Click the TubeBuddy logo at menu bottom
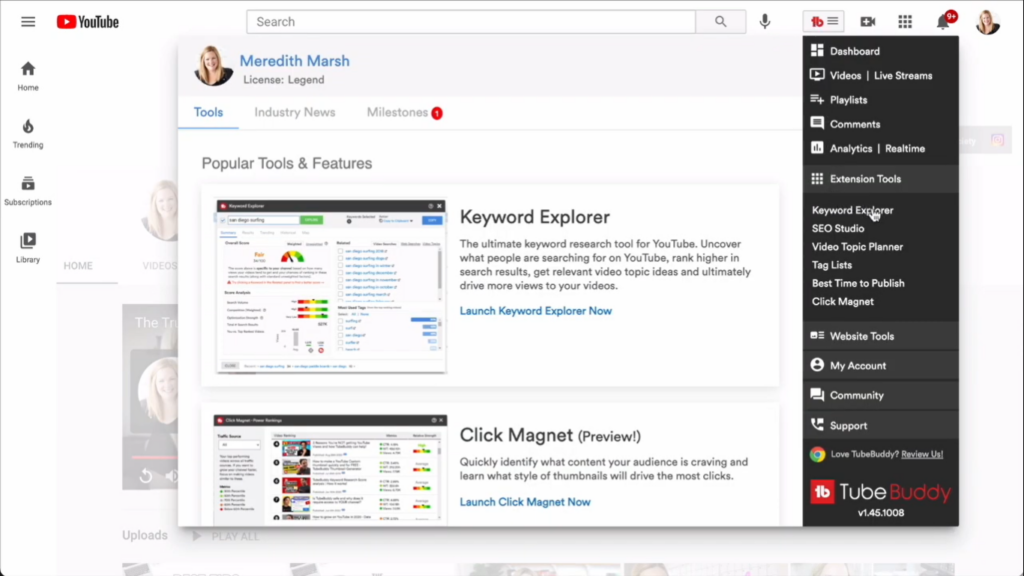 coord(880,492)
